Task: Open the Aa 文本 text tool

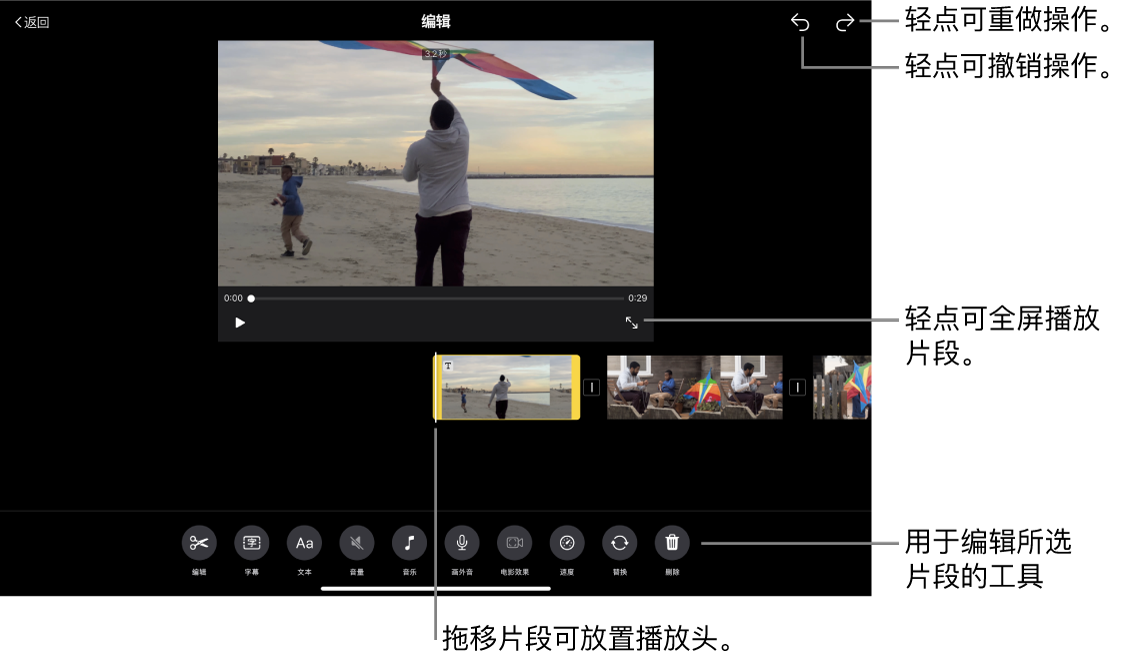Action: (x=304, y=543)
